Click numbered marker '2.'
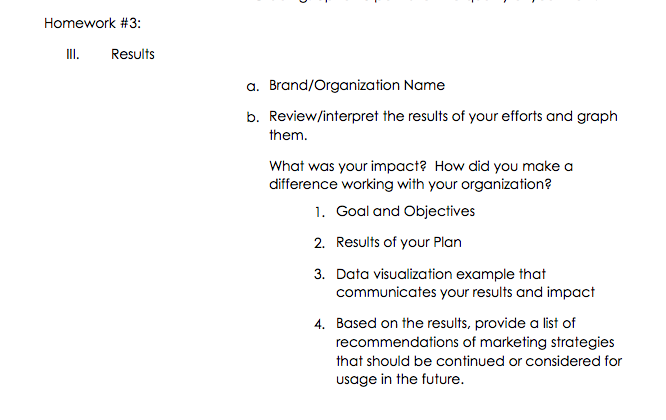The width and height of the screenshot is (666, 420). tap(319, 243)
